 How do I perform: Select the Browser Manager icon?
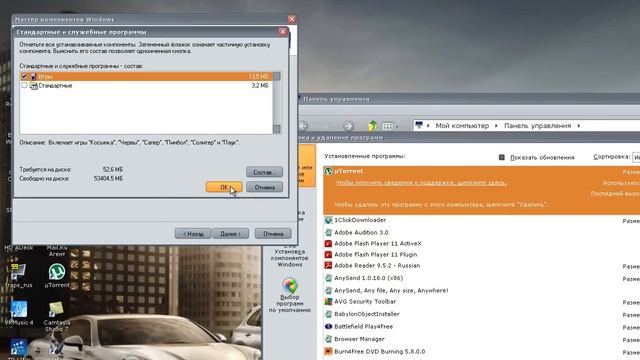[x=328, y=339]
